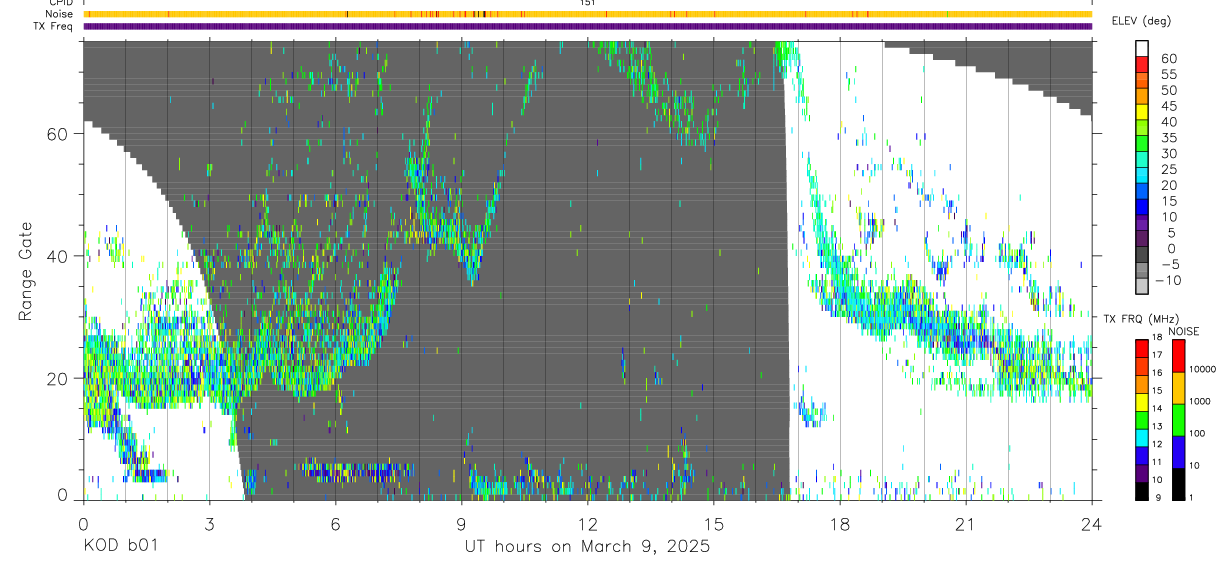Viewport: 1228px width, 567px height.
Task: Select cyan segment of the TX FRQ bar
Action: (x=1142, y=438)
